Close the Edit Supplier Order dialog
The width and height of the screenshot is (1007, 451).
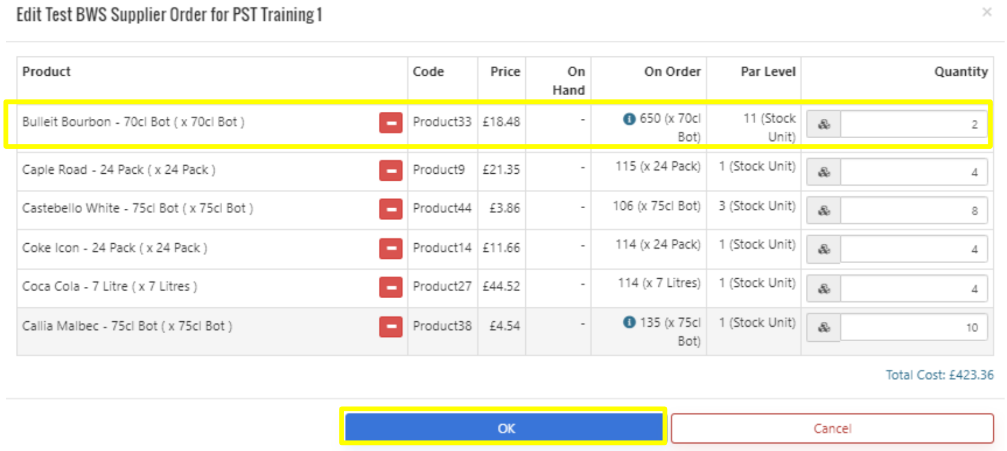(988, 13)
